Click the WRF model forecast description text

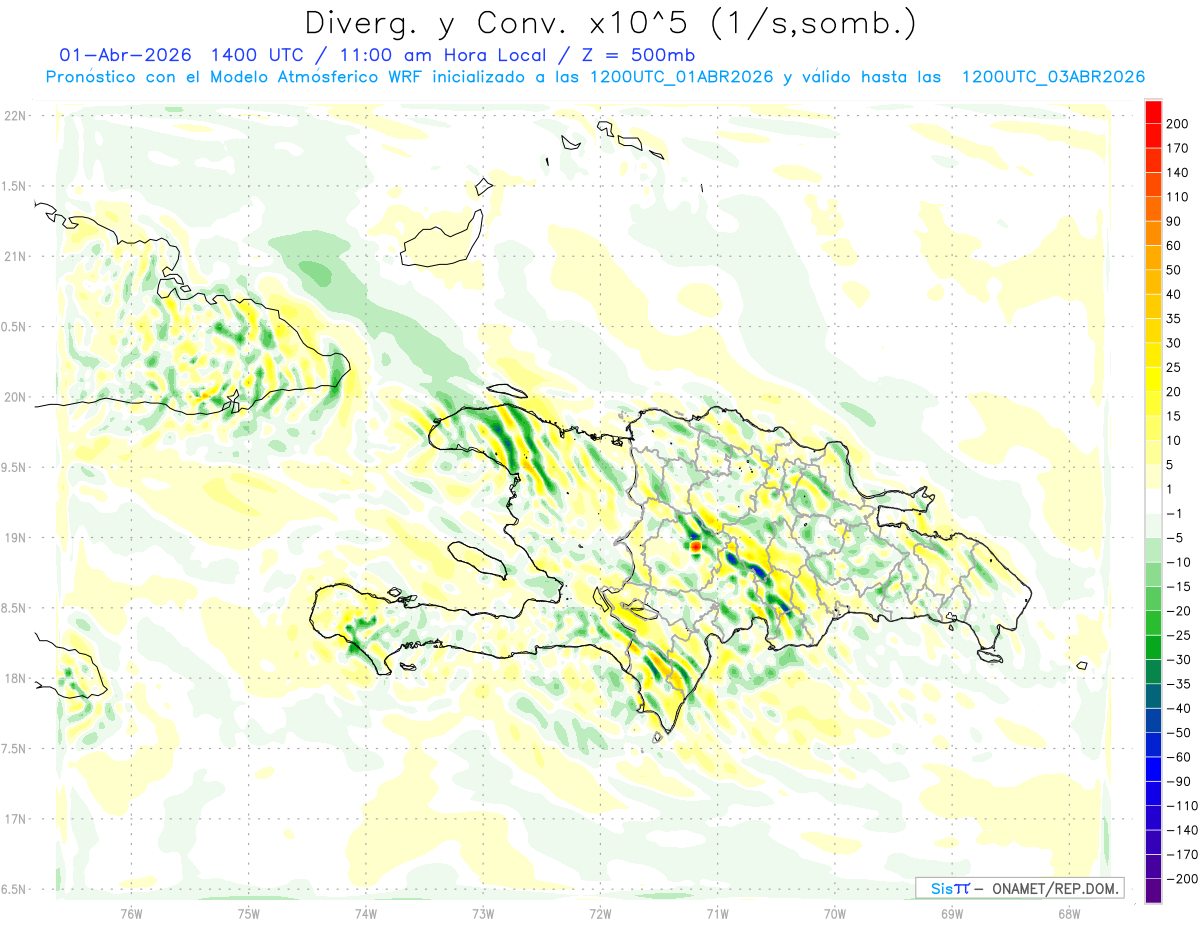(595, 77)
